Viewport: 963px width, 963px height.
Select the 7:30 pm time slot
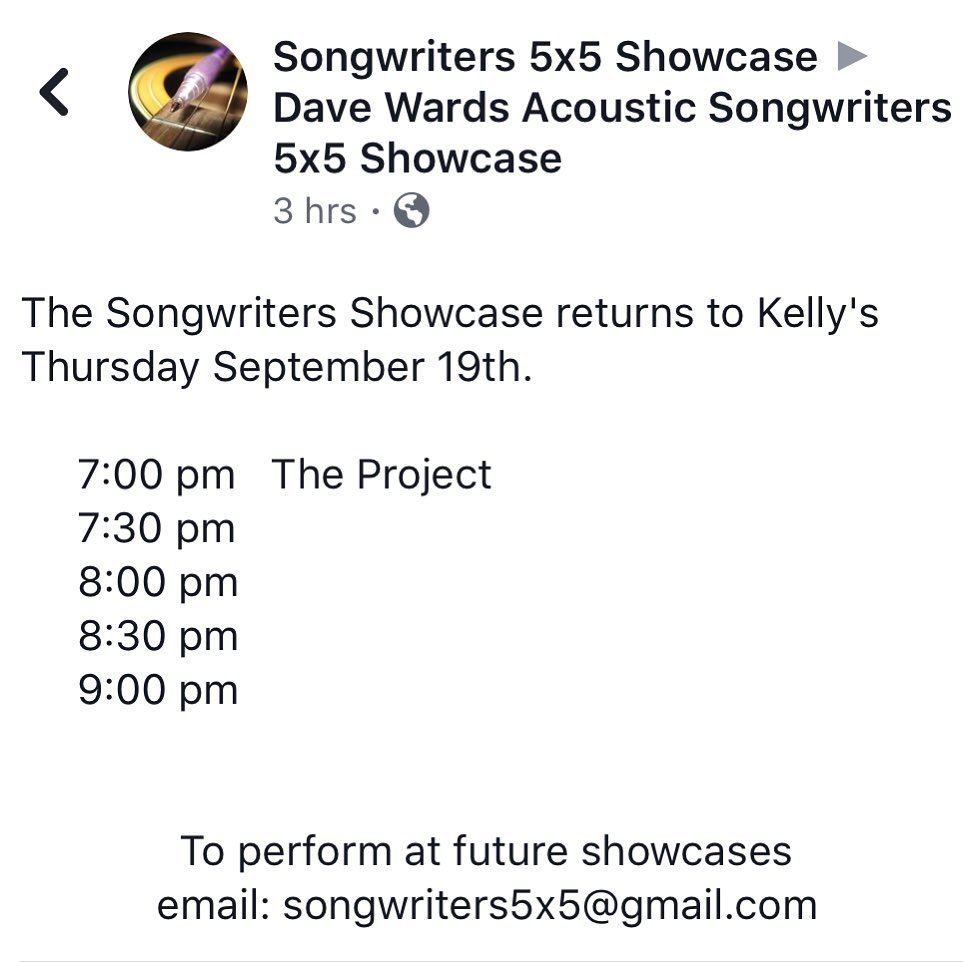coord(157,529)
